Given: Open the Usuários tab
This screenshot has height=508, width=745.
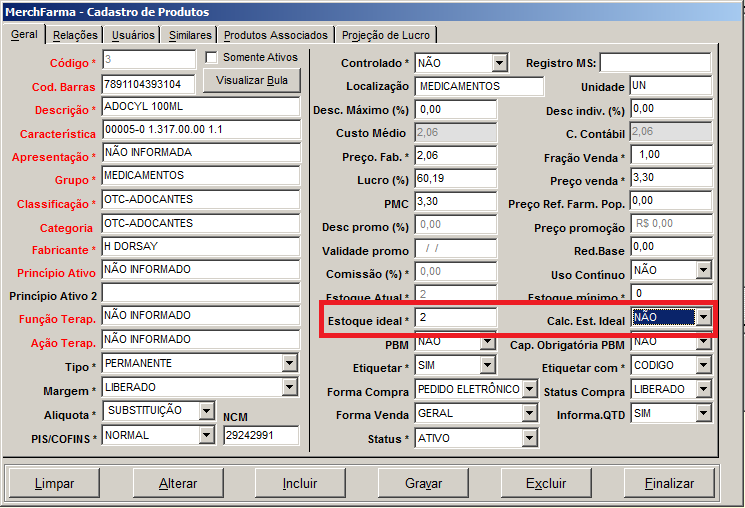Looking at the screenshot, I should [x=133, y=35].
